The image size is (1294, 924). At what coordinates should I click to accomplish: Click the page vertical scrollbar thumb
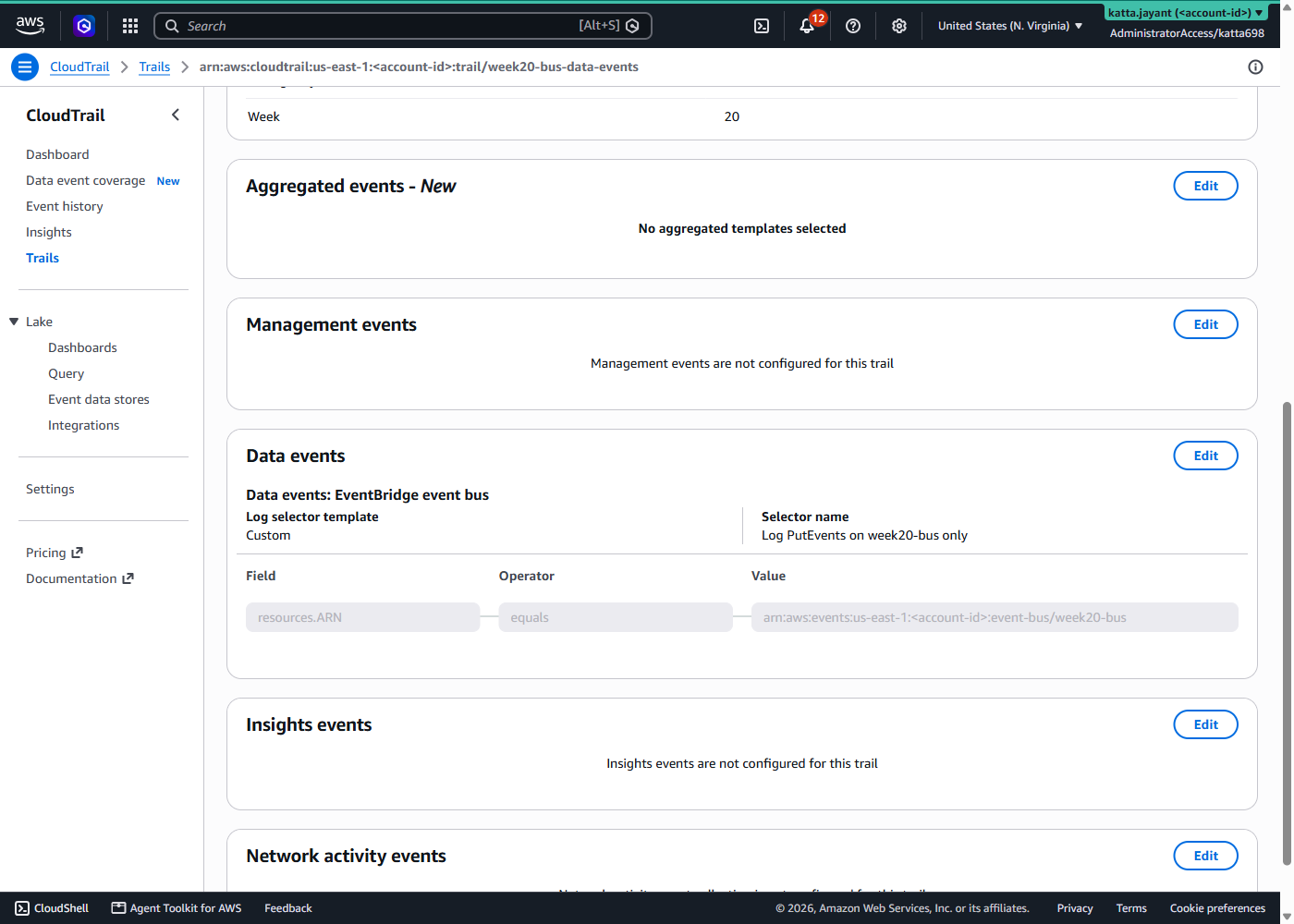pos(1287,633)
